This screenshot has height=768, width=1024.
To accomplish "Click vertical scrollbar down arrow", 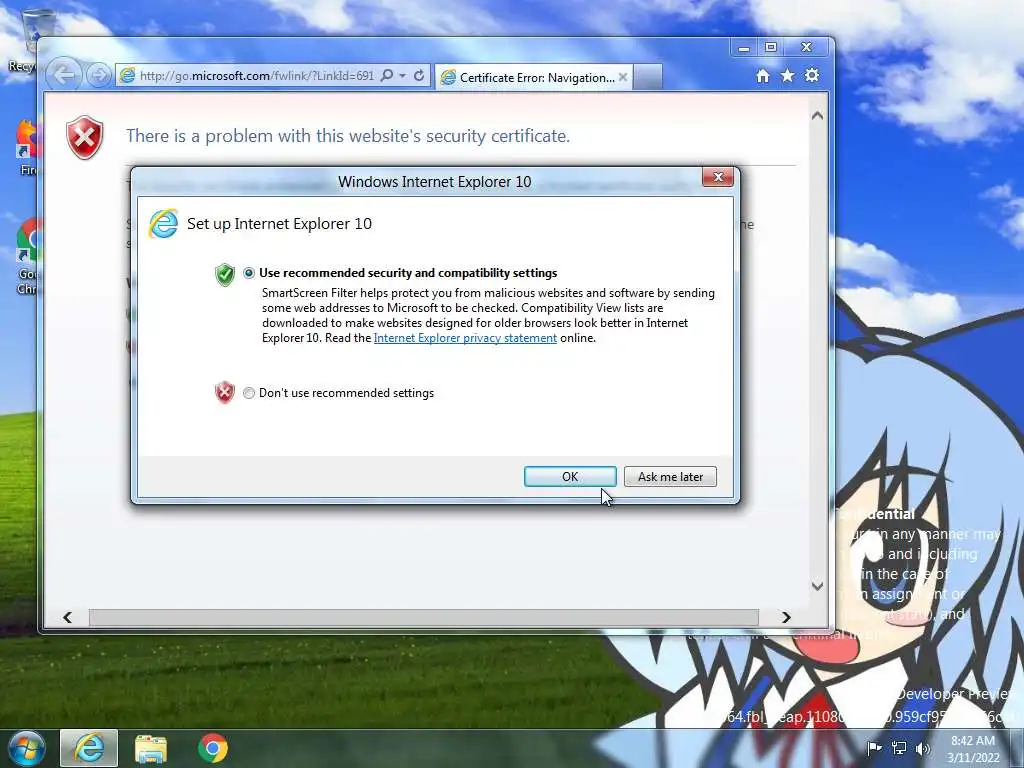I will (x=817, y=586).
